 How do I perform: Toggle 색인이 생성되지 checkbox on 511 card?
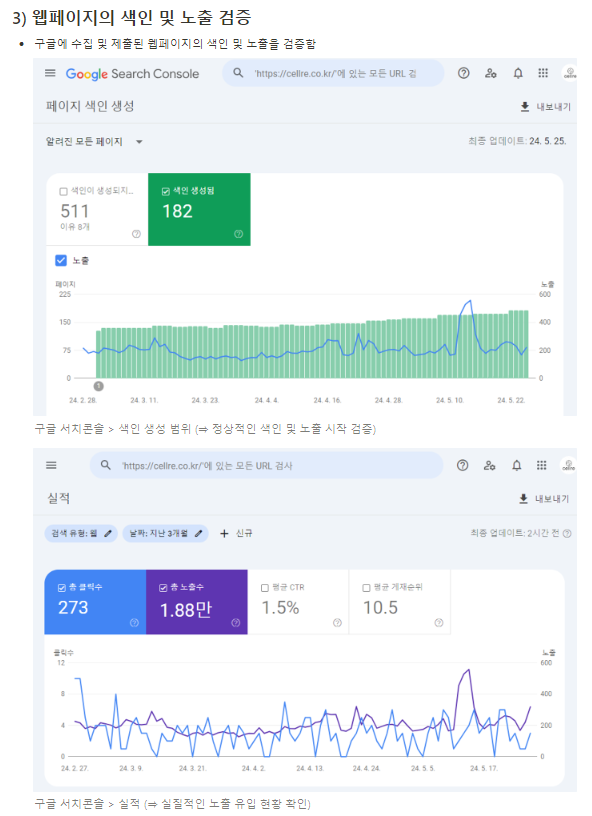click(x=63, y=192)
